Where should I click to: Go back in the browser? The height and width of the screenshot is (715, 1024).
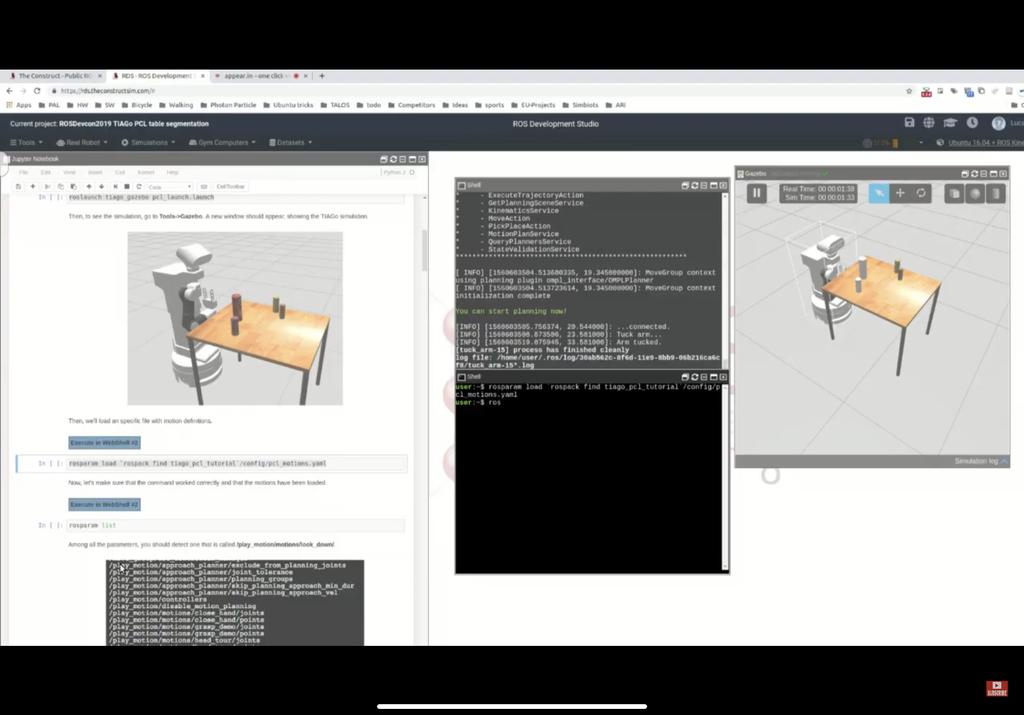(9, 91)
